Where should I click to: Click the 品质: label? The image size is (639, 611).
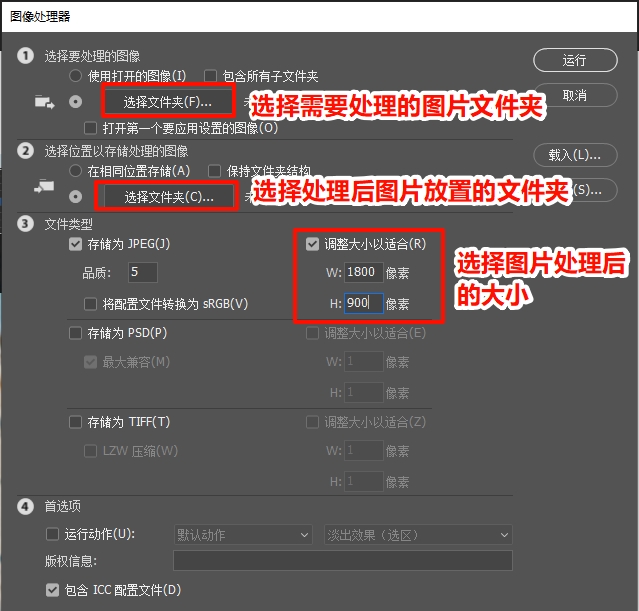tap(97, 273)
